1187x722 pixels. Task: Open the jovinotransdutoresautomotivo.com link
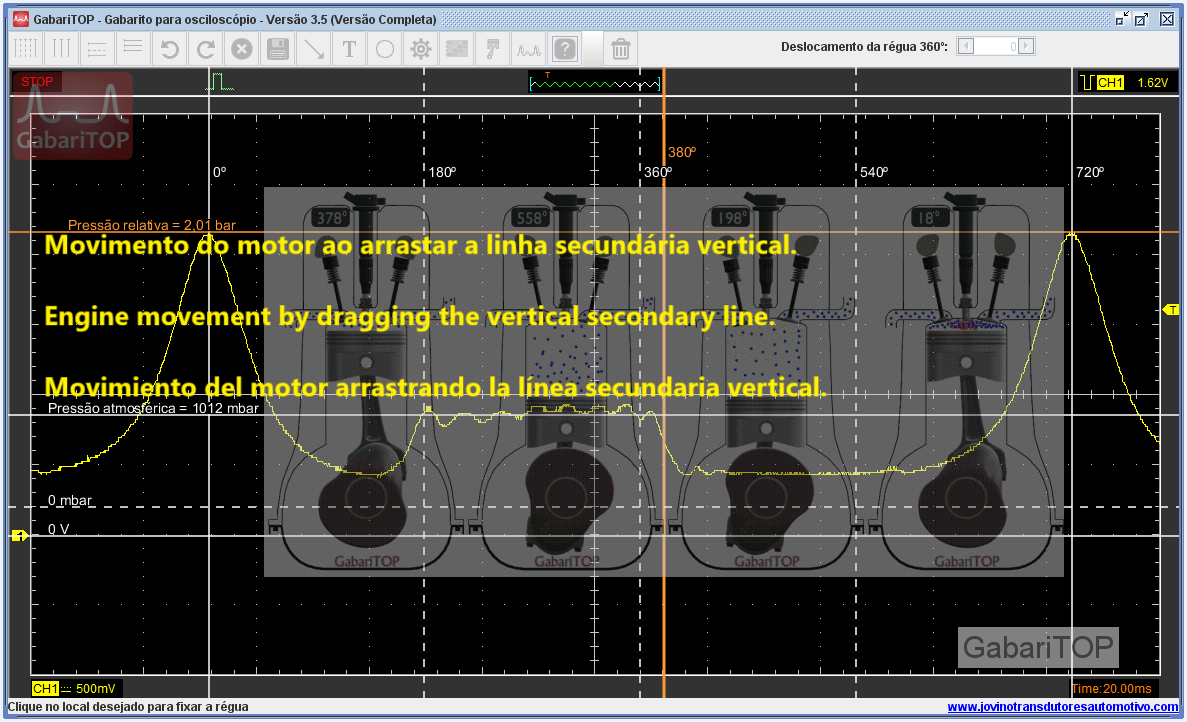pyautogui.click(x=1063, y=707)
